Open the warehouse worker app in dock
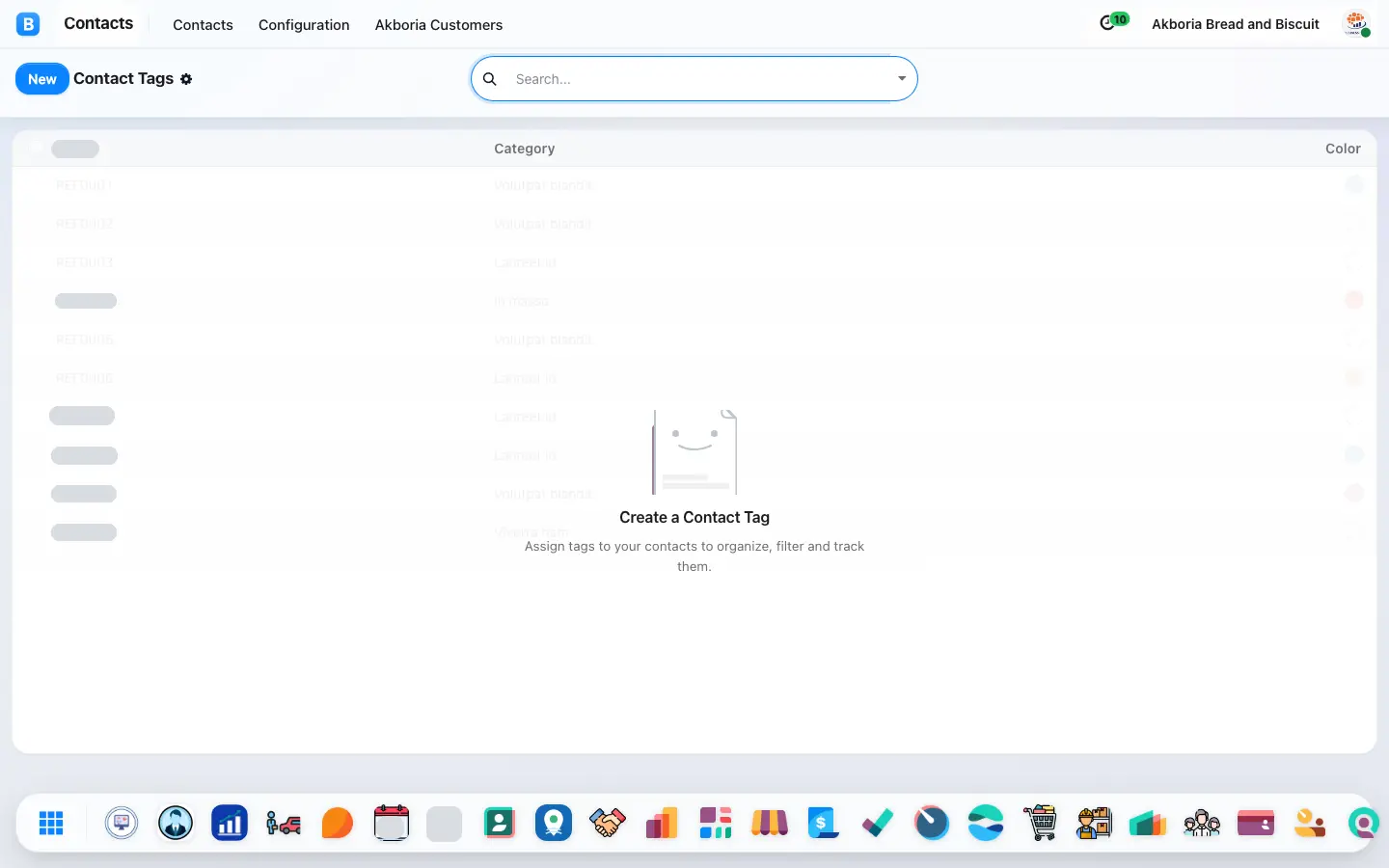 [1094, 823]
